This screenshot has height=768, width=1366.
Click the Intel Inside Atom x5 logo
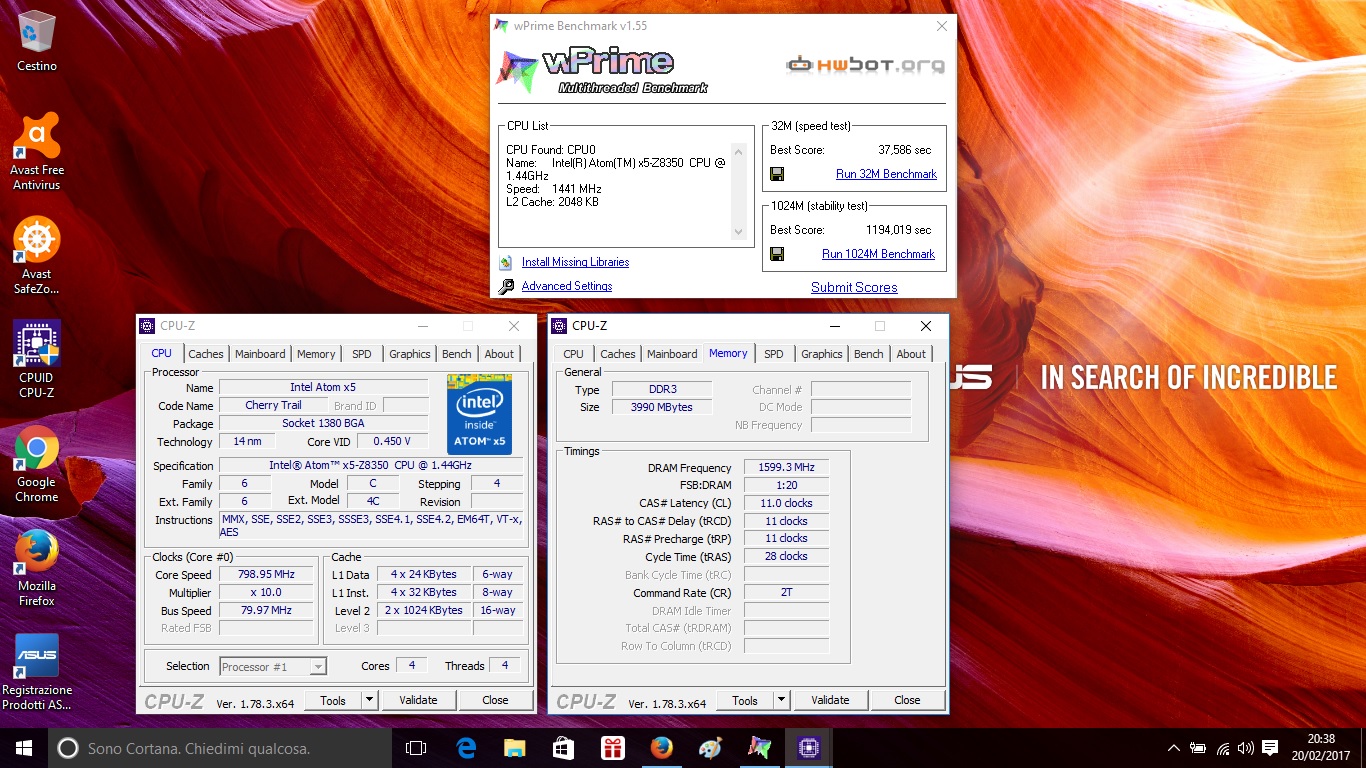click(x=479, y=414)
